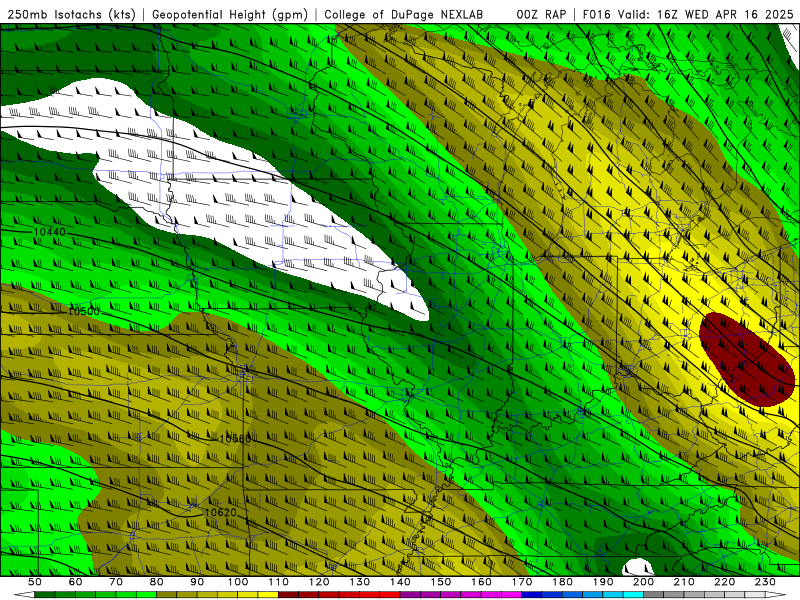Click the 80 value on the color scale
Viewport: 800px width, 600px height.
(x=157, y=582)
